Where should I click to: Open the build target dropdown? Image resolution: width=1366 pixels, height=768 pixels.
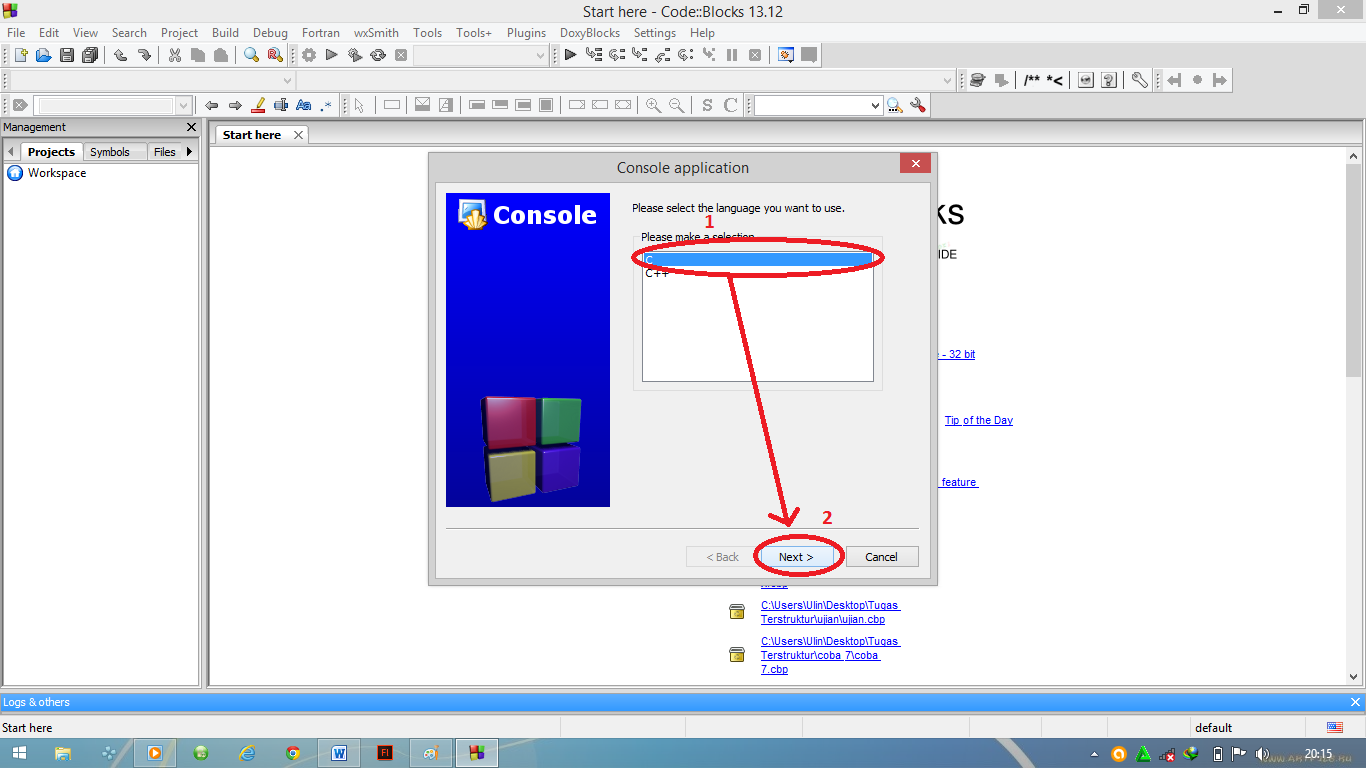click(540, 55)
